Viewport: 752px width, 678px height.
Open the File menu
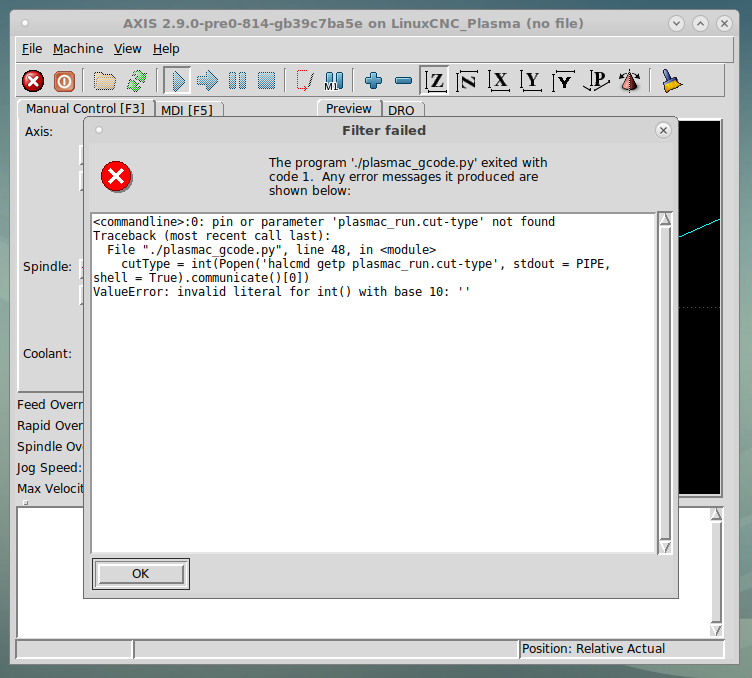[x=32, y=49]
